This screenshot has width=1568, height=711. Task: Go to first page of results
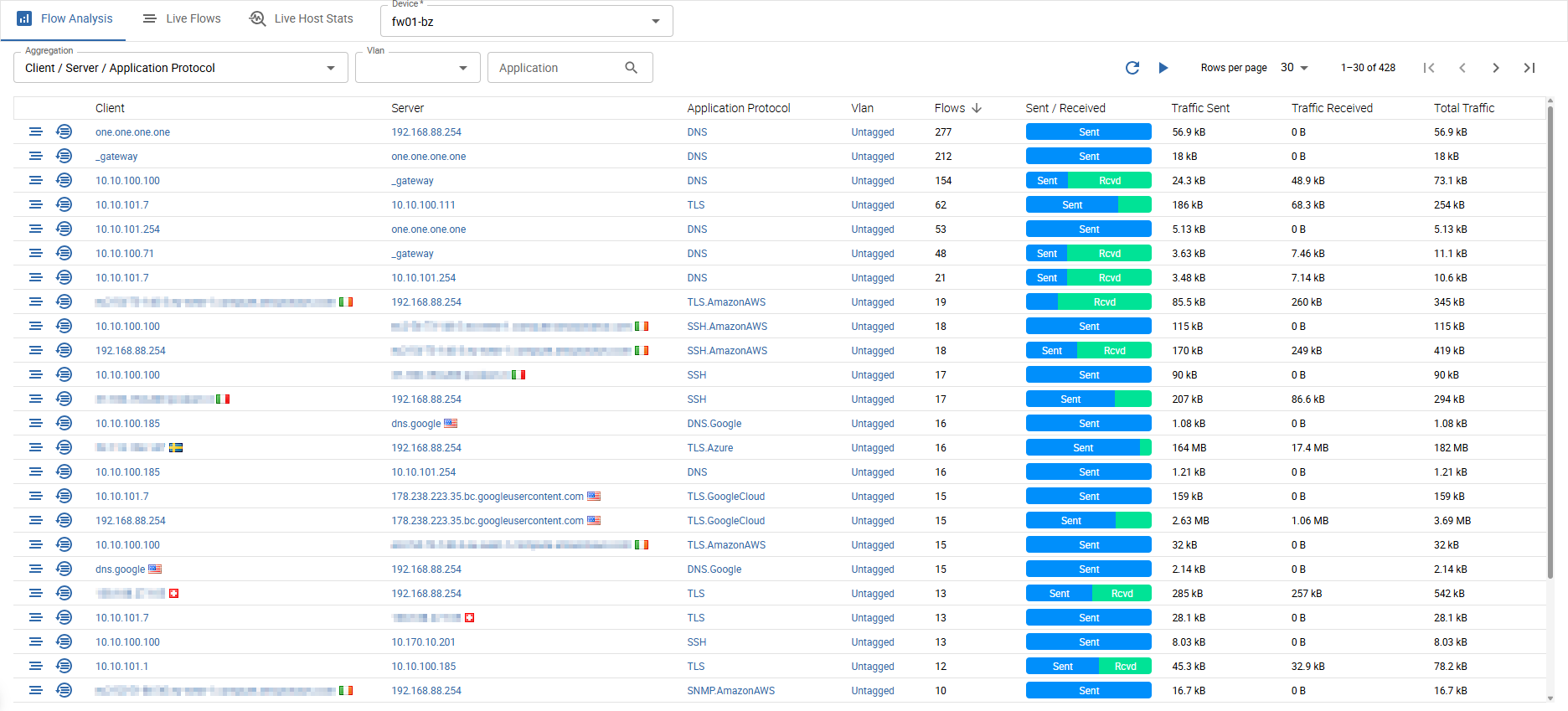(x=1429, y=68)
